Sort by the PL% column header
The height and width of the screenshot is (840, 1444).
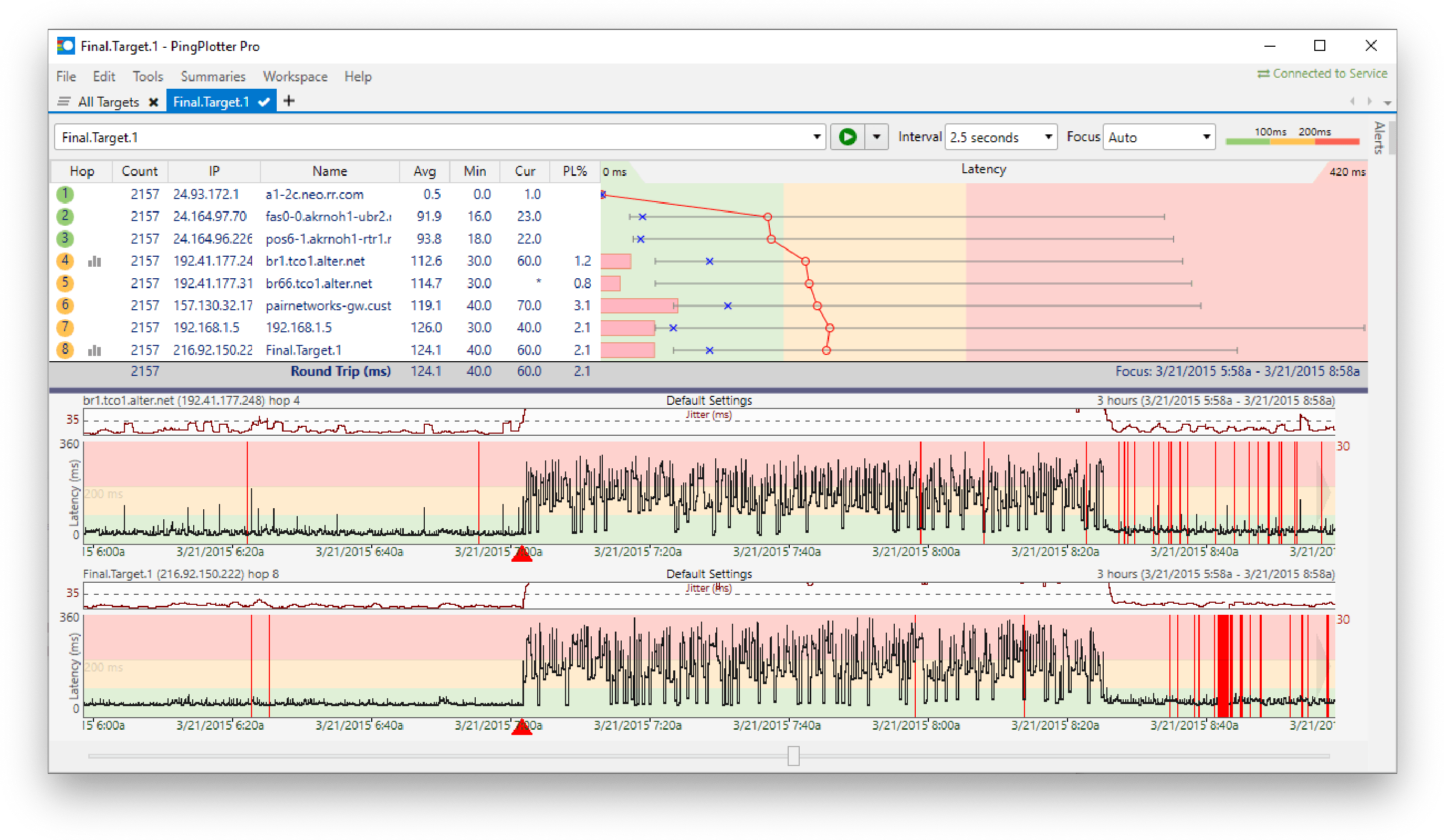click(574, 171)
